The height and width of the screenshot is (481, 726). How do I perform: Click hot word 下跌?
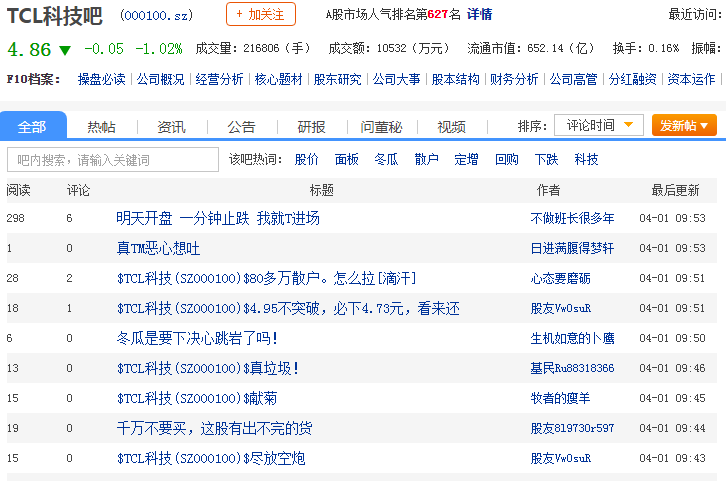click(x=546, y=160)
